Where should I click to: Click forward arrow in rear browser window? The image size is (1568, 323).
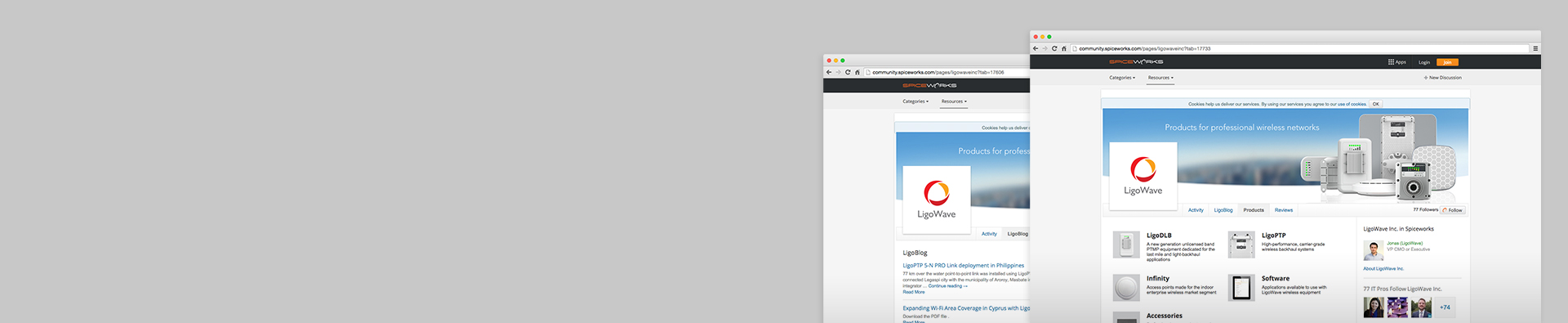point(838,72)
